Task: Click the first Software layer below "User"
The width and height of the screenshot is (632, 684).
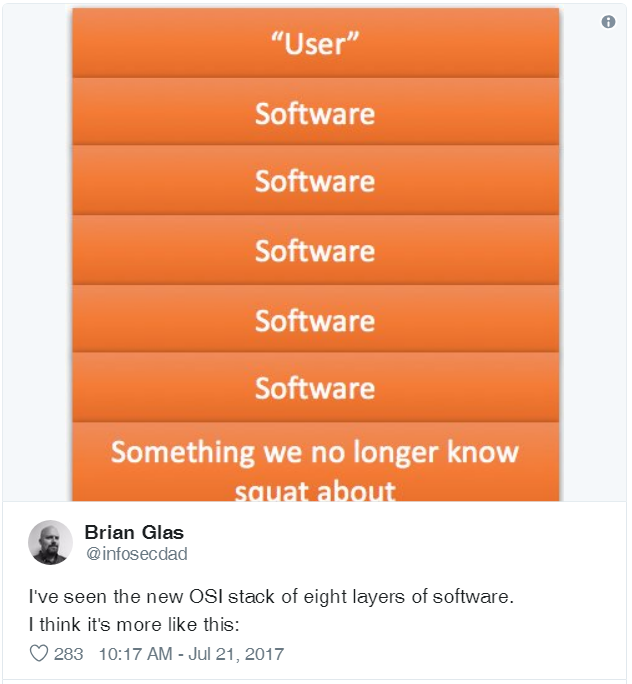Action: point(315,113)
